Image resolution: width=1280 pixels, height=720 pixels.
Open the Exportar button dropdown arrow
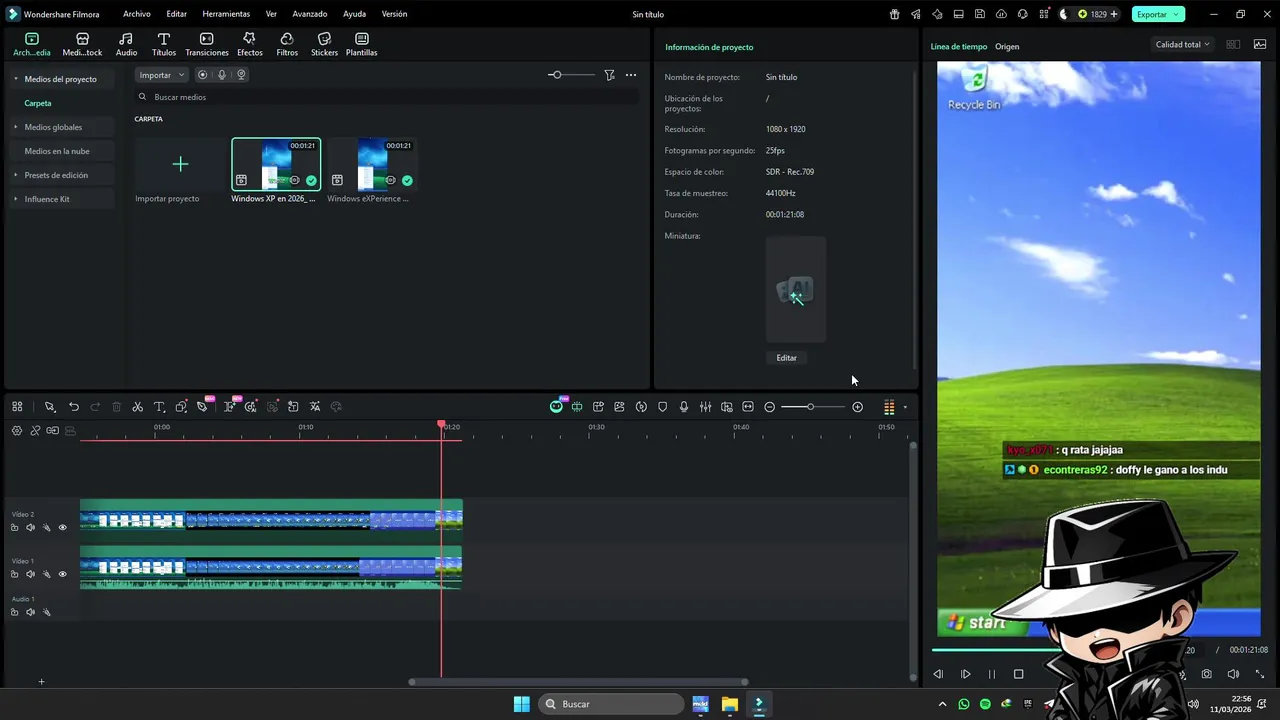click(1177, 14)
